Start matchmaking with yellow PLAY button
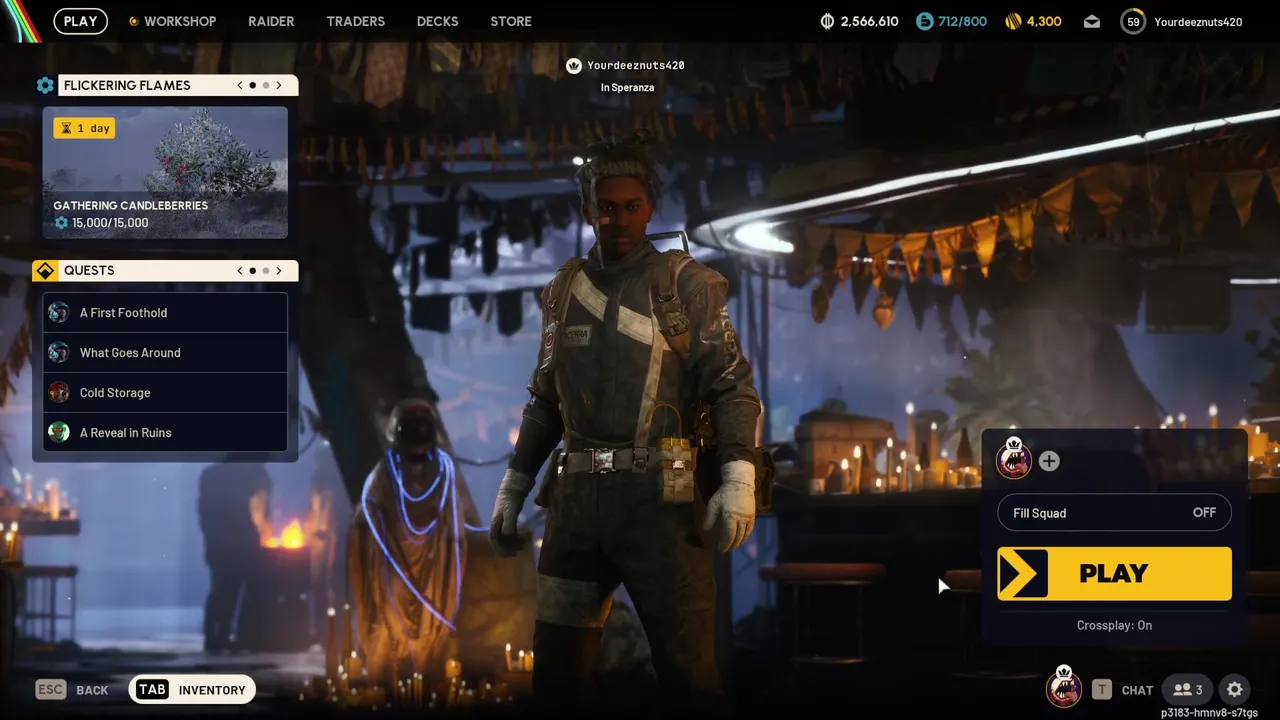The width and height of the screenshot is (1280, 720). (x=1114, y=573)
